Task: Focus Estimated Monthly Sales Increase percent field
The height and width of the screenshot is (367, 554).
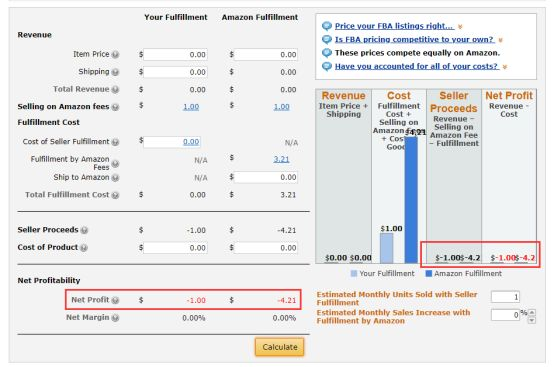Action: (x=506, y=315)
